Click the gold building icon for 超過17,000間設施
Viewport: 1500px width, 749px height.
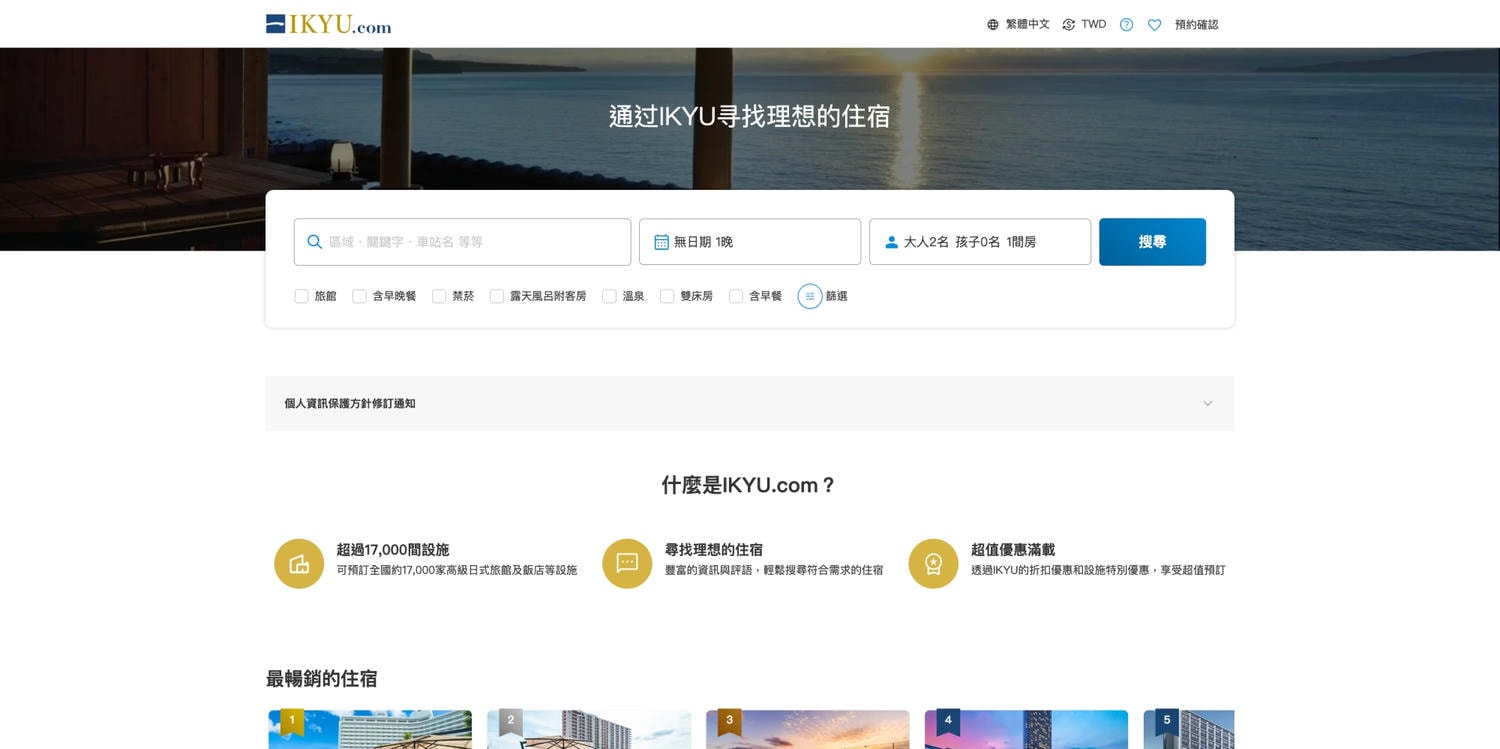299,563
